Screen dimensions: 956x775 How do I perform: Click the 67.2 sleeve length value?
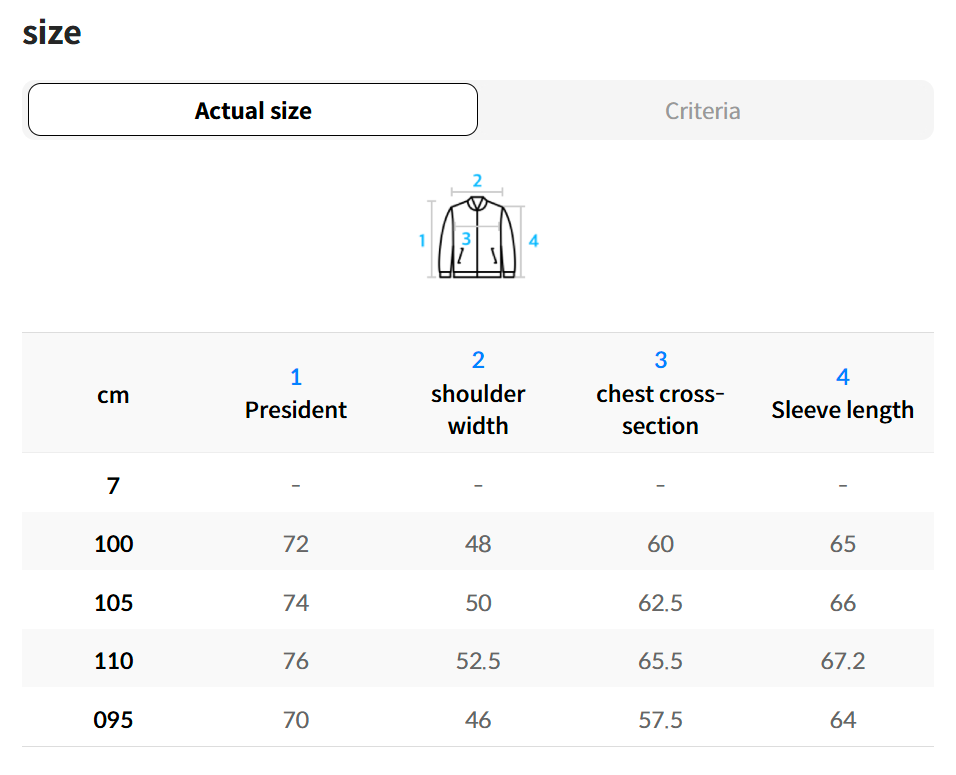(x=843, y=661)
